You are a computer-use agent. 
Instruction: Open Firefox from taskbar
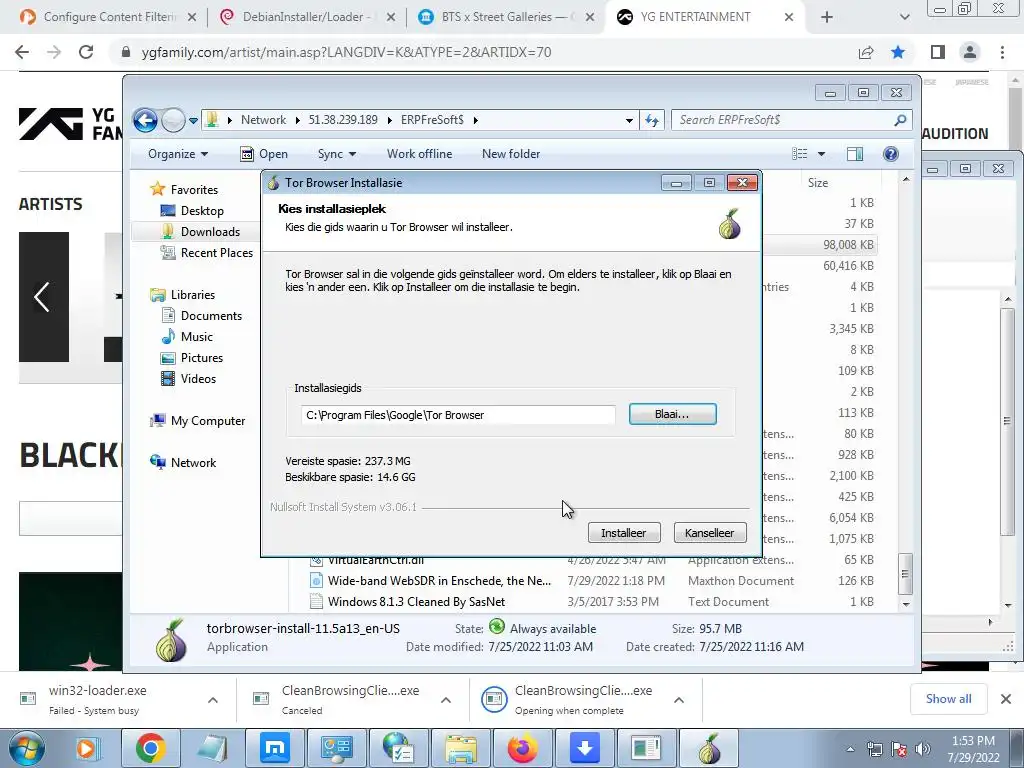click(523, 748)
